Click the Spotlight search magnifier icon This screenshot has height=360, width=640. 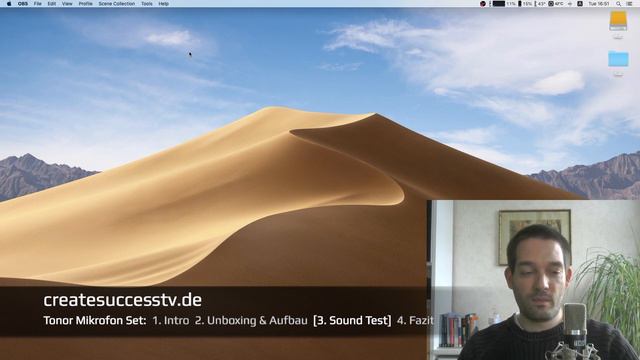coord(618,4)
